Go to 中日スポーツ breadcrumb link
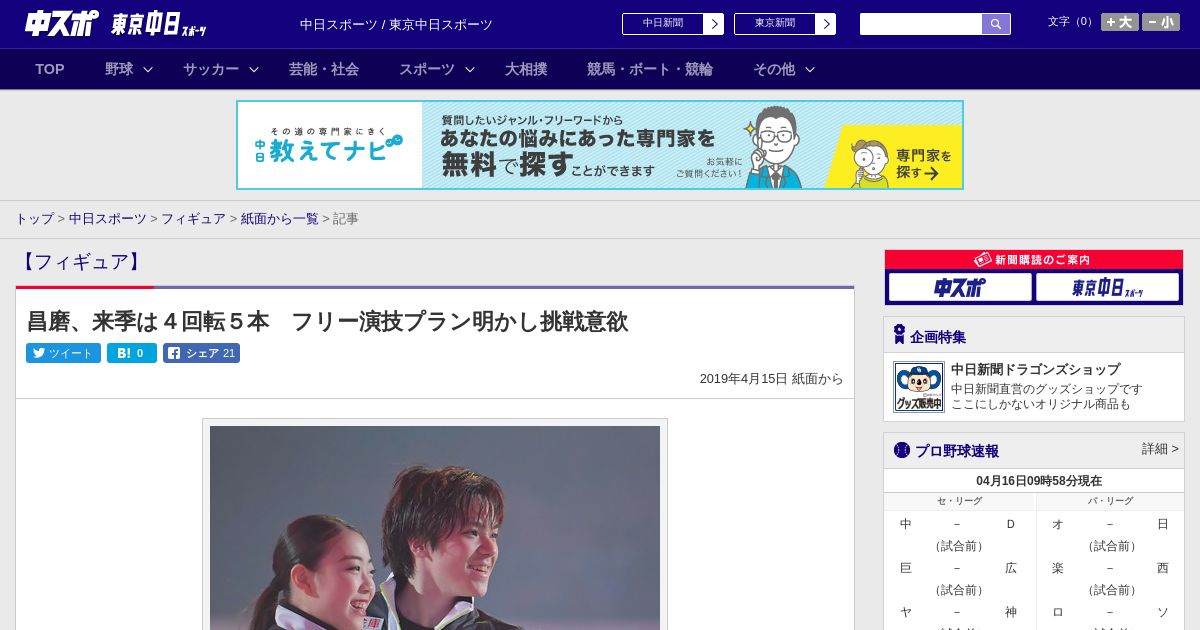The height and width of the screenshot is (630, 1200). (x=108, y=218)
